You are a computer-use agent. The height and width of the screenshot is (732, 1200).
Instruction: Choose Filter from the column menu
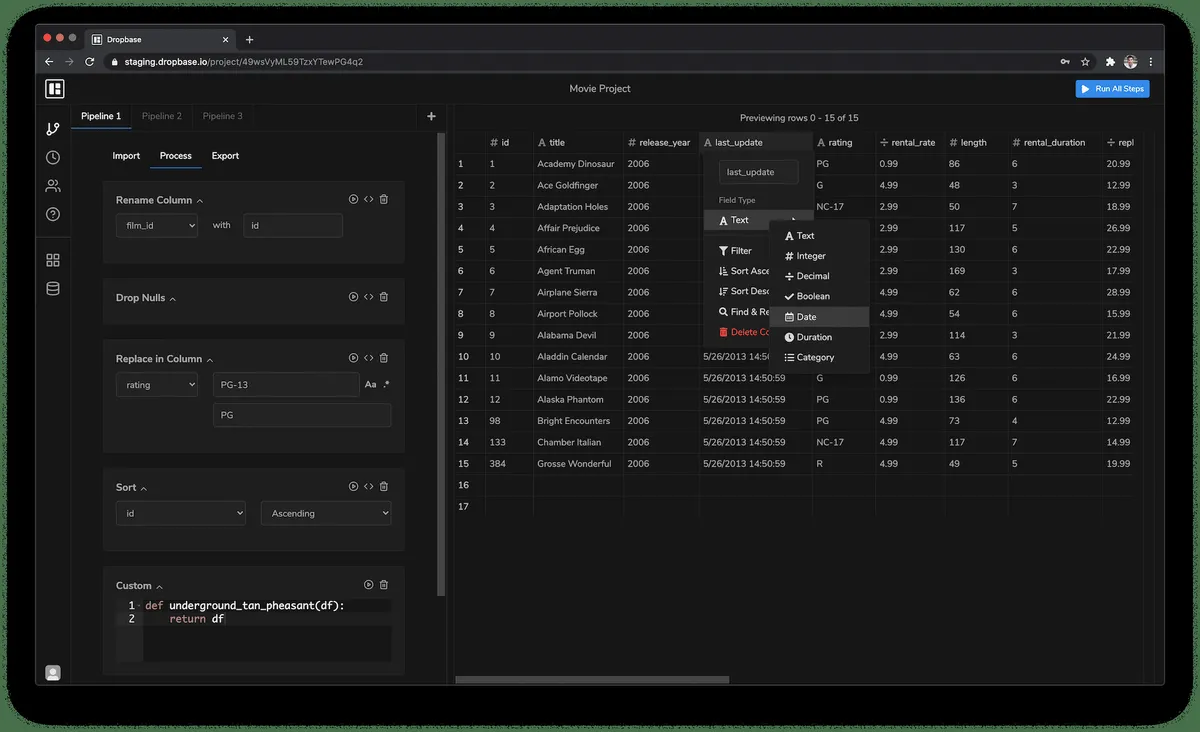point(740,251)
